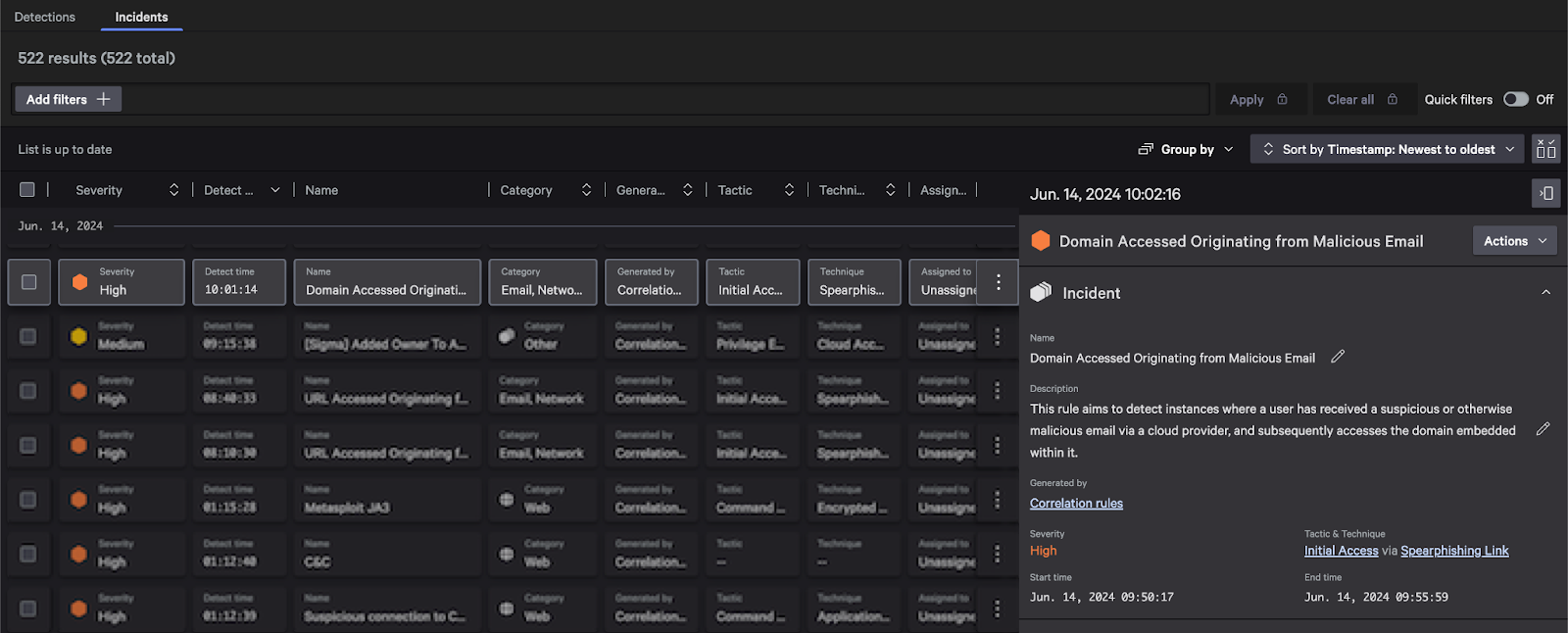
Task: Click the Spearphis... technique cell in first row
Action: (855, 282)
